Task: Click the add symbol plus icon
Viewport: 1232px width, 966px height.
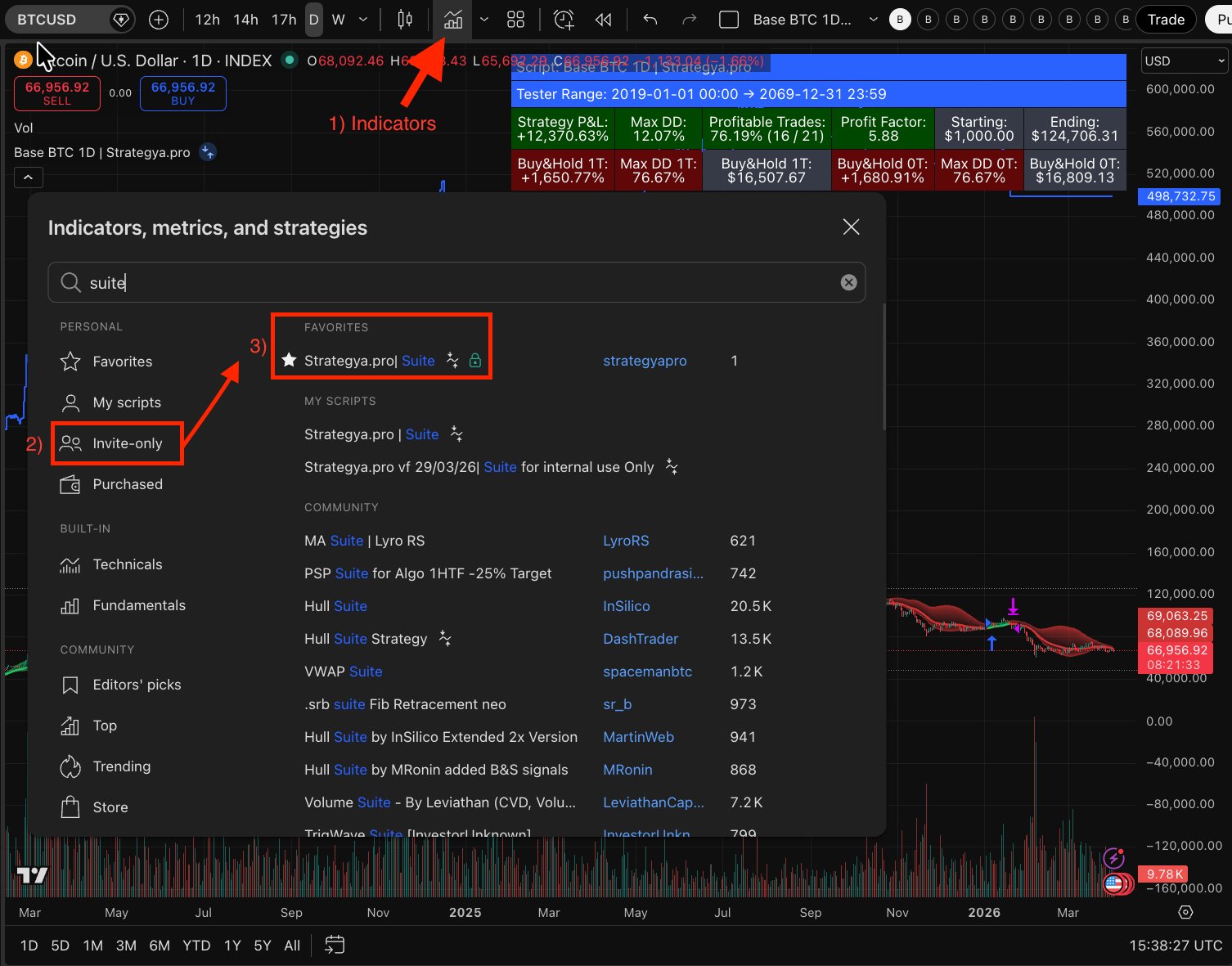Action: point(159,20)
